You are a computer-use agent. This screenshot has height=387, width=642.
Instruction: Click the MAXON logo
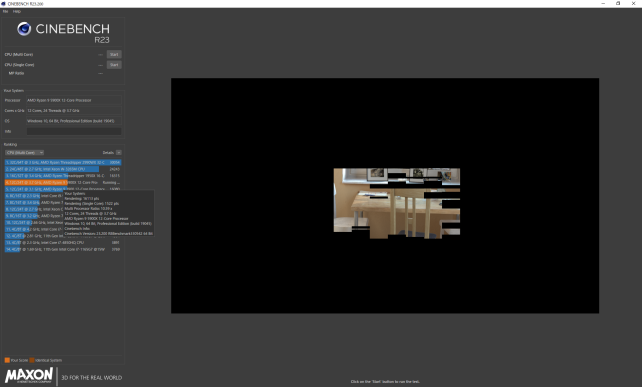[29, 376]
